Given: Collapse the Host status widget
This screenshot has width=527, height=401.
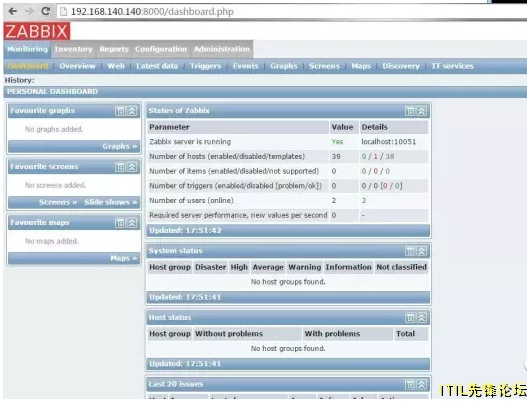Looking at the screenshot, I should (422, 318).
